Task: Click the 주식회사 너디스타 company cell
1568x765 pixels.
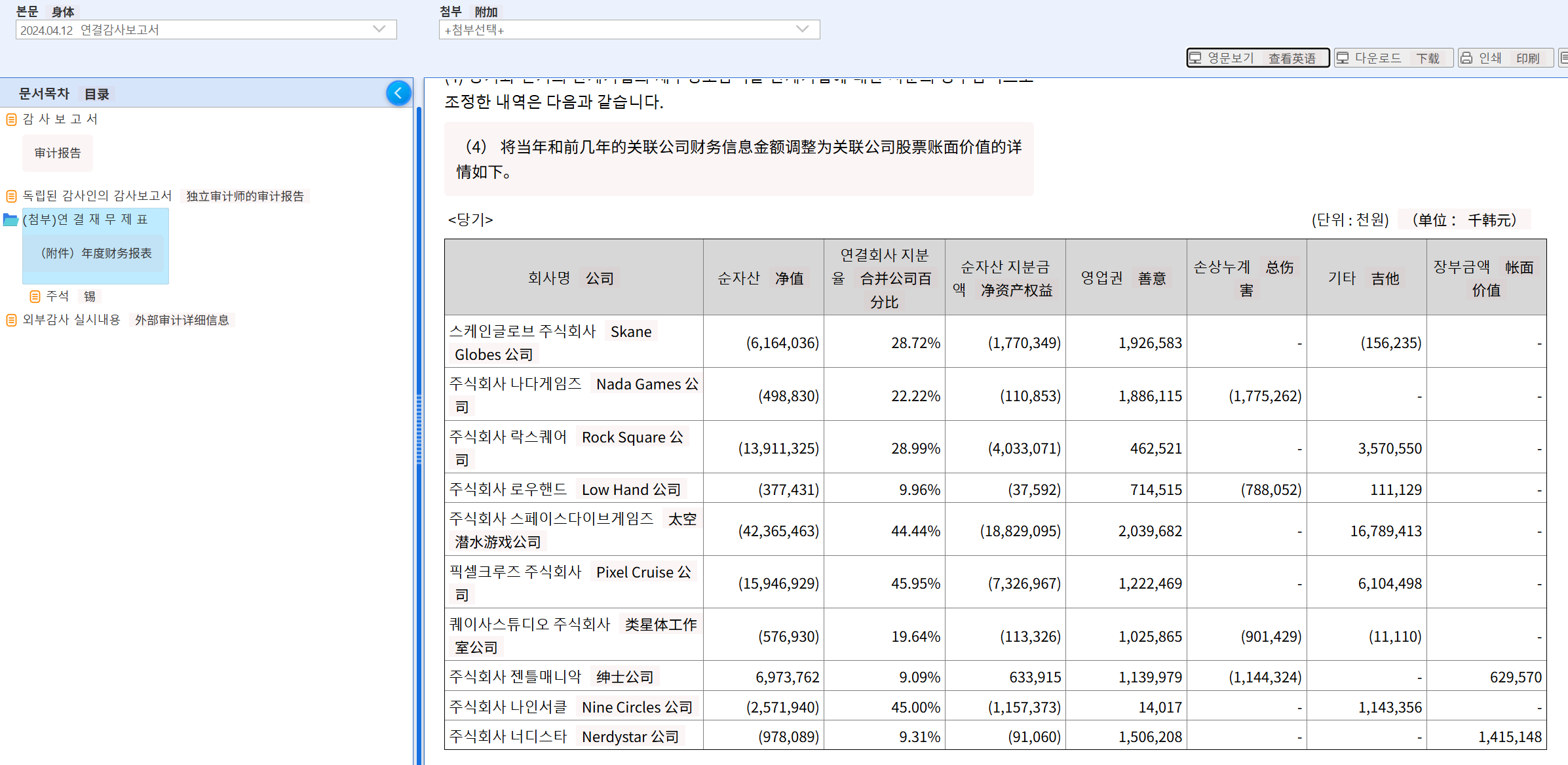Action: pyautogui.click(x=574, y=736)
